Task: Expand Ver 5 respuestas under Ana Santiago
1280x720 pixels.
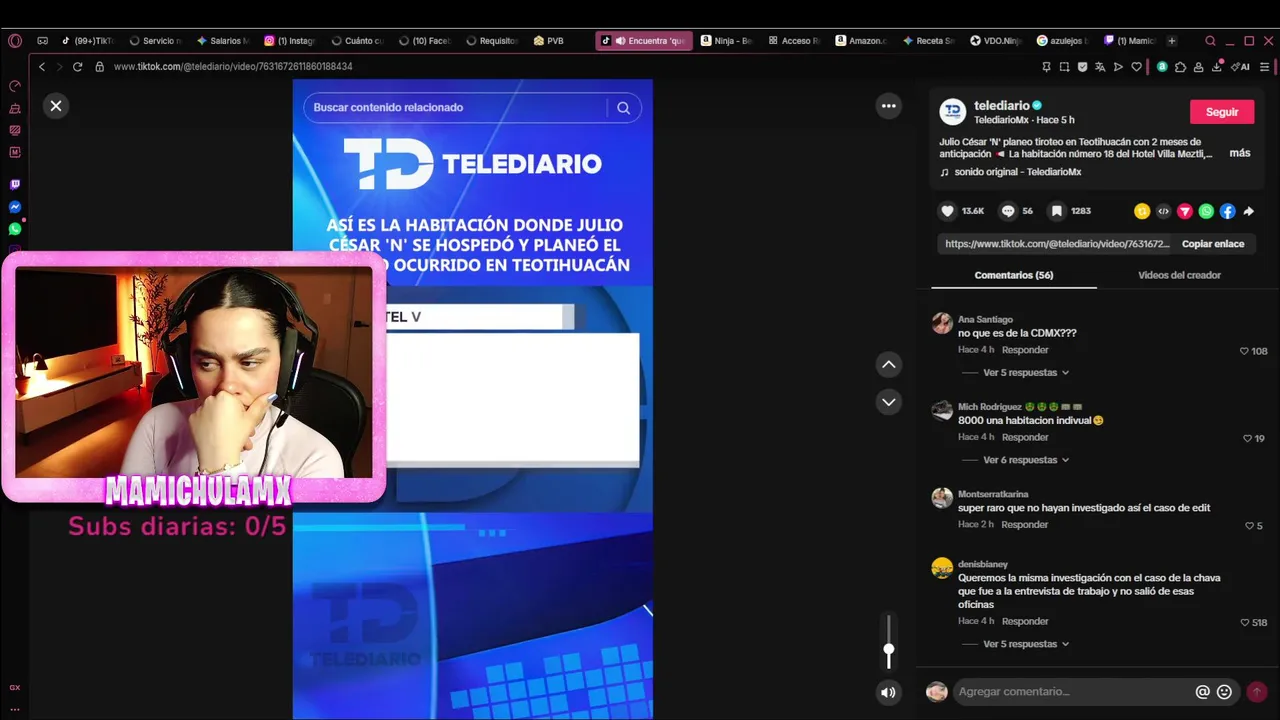Action: click(x=1026, y=372)
